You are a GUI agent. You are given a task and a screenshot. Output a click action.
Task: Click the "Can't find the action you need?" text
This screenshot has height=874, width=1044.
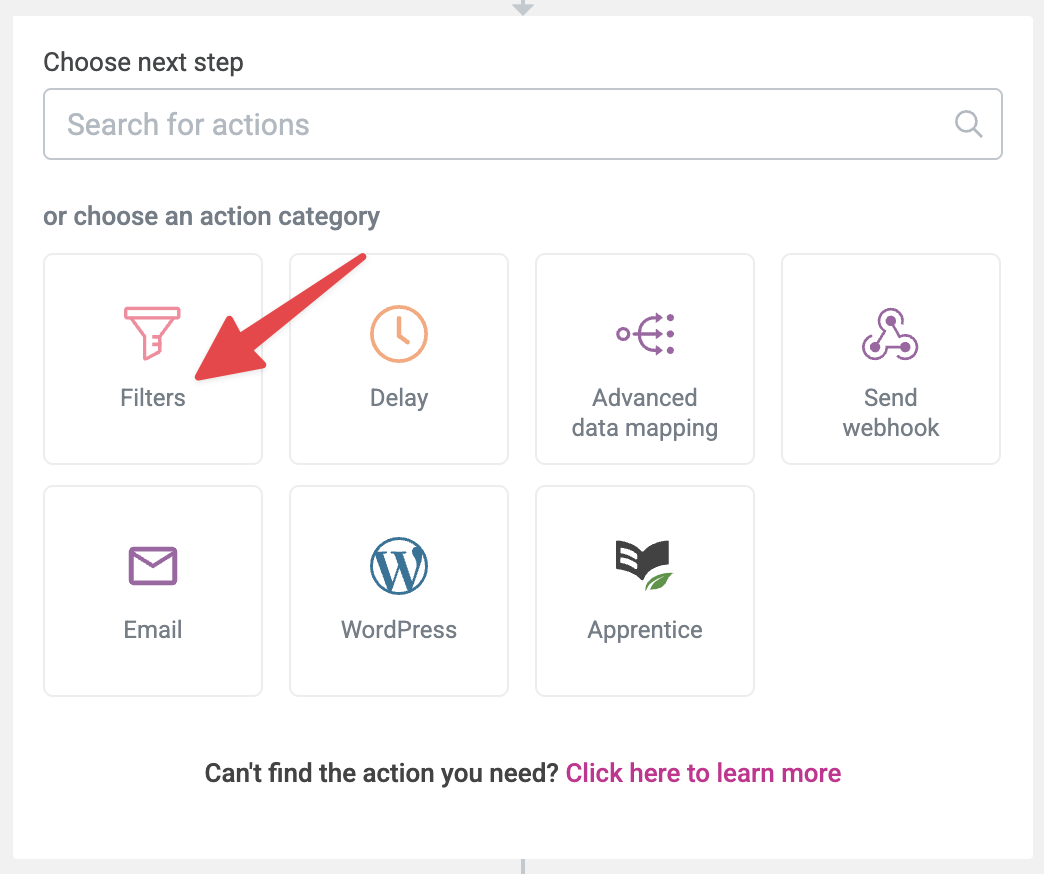tap(381, 773)
